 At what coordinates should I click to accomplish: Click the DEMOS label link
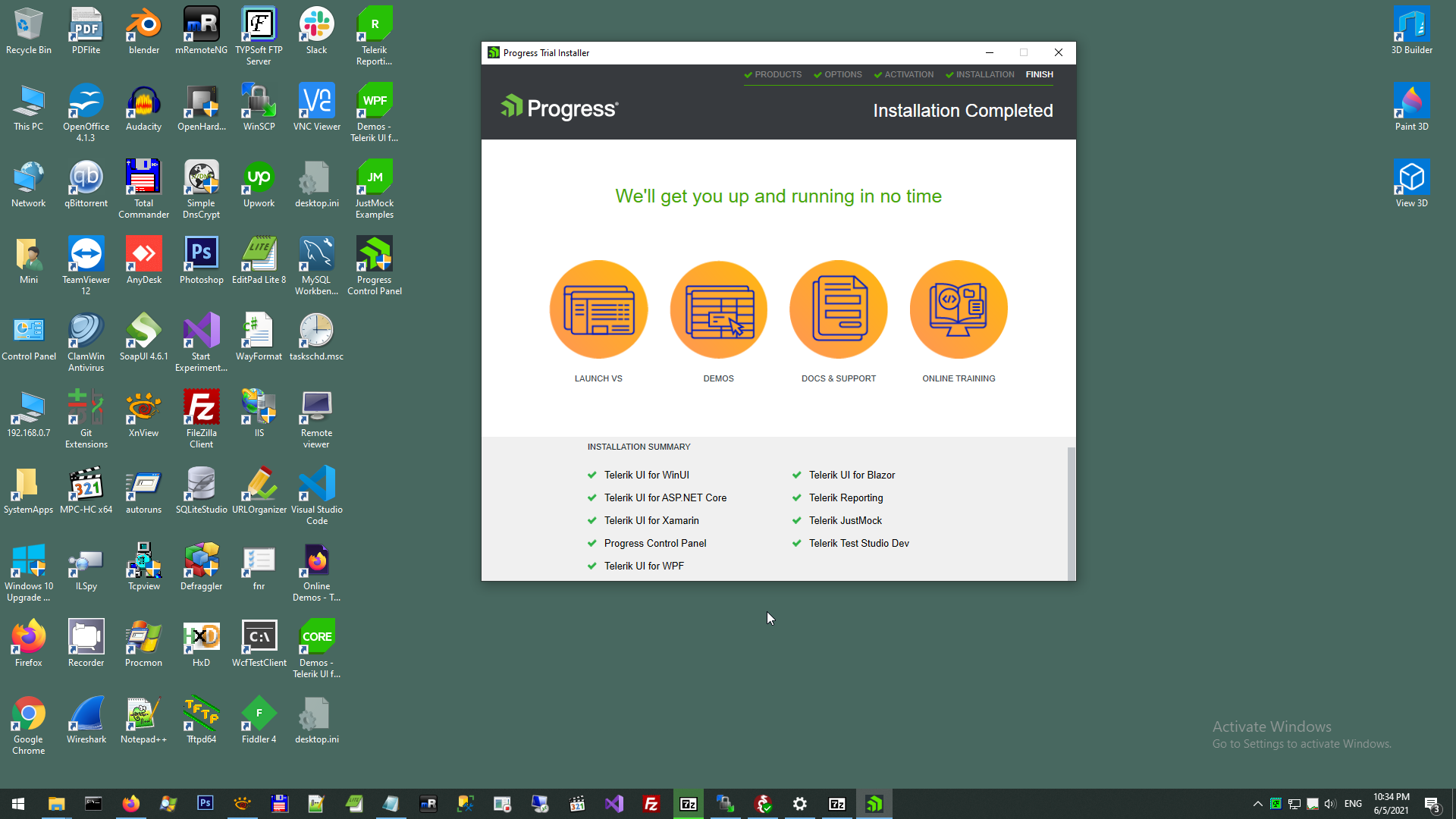tap(718, 378)
